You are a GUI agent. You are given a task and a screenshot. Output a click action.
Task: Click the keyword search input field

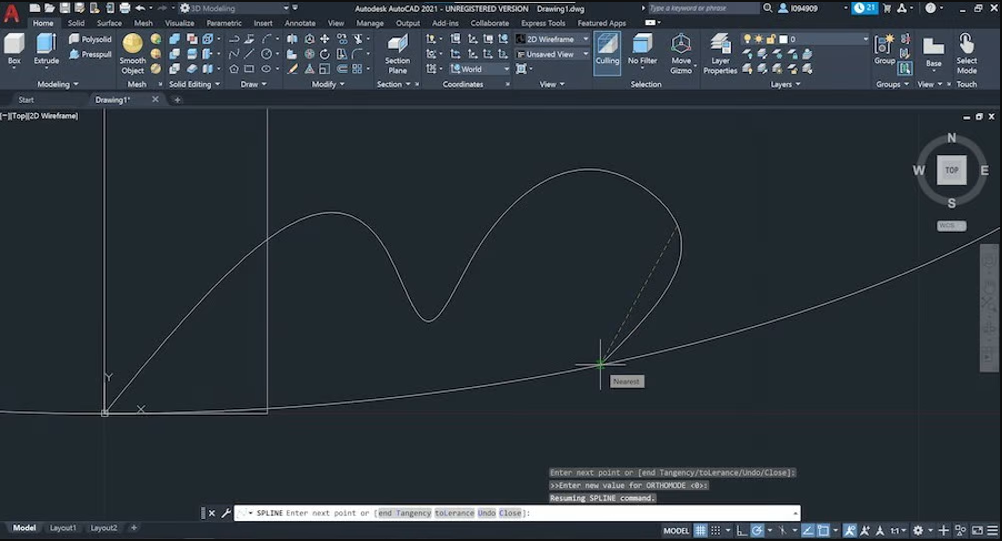pyautogui.click(x=703, y=8)
